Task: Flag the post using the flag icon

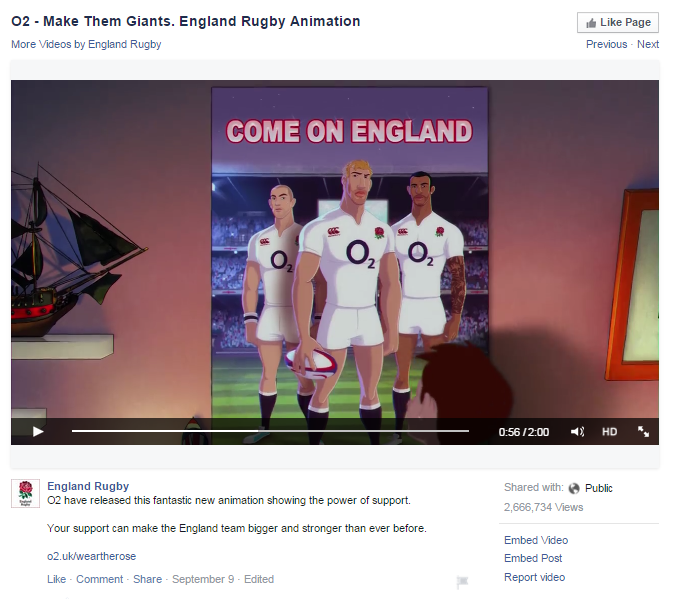Action: point(462,582)
